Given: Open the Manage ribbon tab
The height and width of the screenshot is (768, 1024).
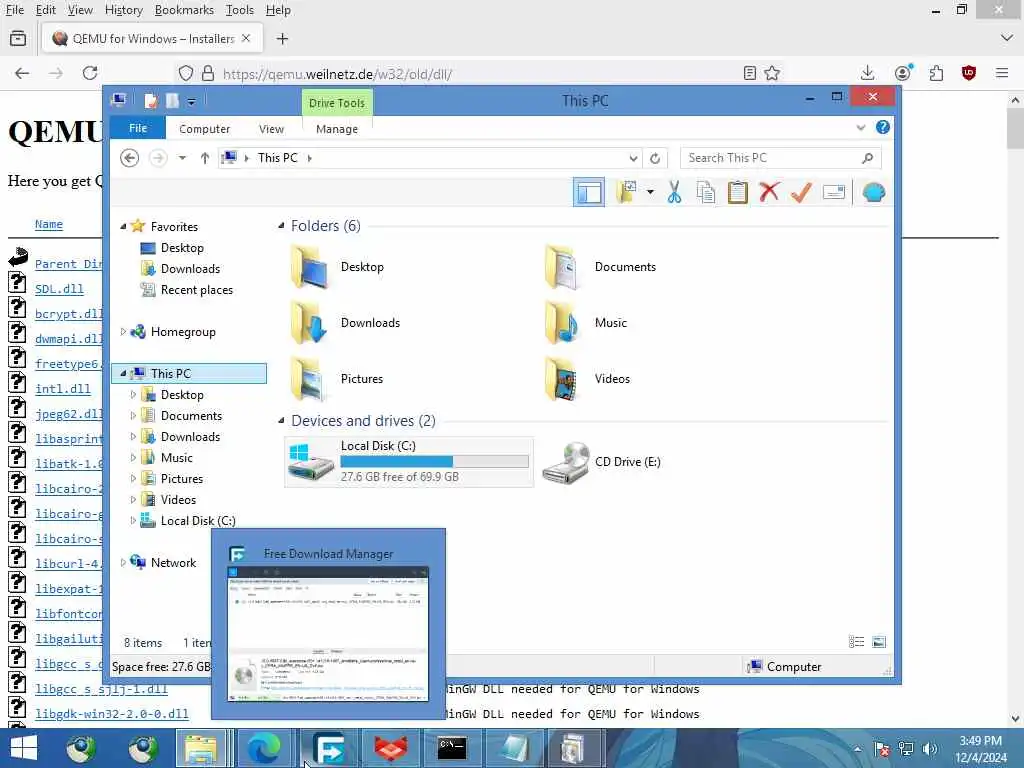Looking at the screenshot, I should (x=337, y=129).
